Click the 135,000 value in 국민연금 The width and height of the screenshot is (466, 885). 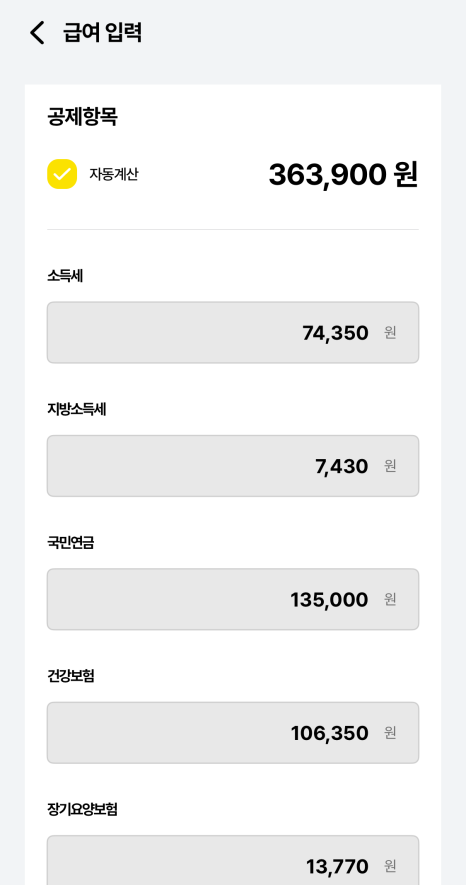click(329, 600)
